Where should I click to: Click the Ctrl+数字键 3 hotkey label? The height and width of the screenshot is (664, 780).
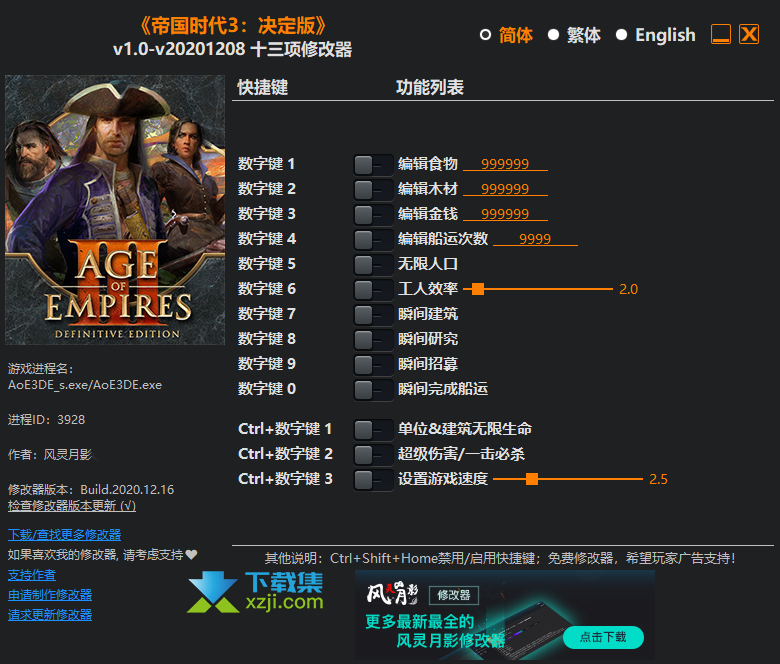tap(285, 479)
